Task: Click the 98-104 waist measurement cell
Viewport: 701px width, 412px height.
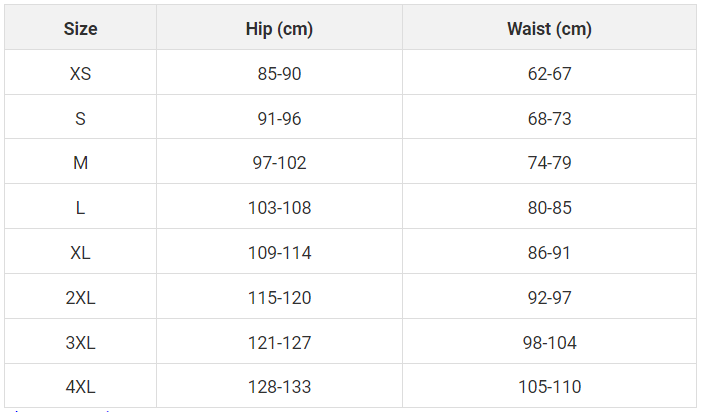Action: (549, 341)
